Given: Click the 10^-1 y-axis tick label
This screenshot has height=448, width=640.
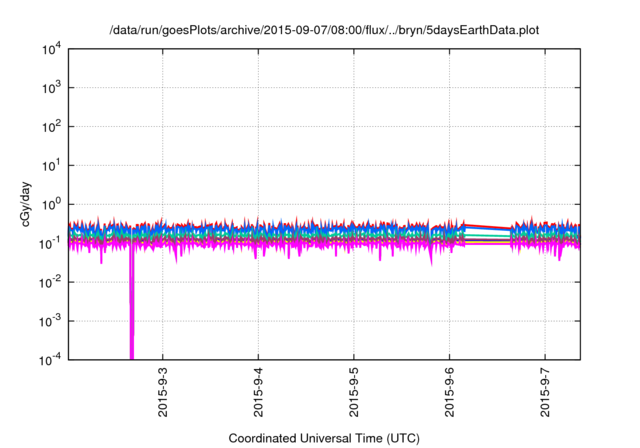Looking at the screenshot, I should pyautogui.click(x=50, y=243).
